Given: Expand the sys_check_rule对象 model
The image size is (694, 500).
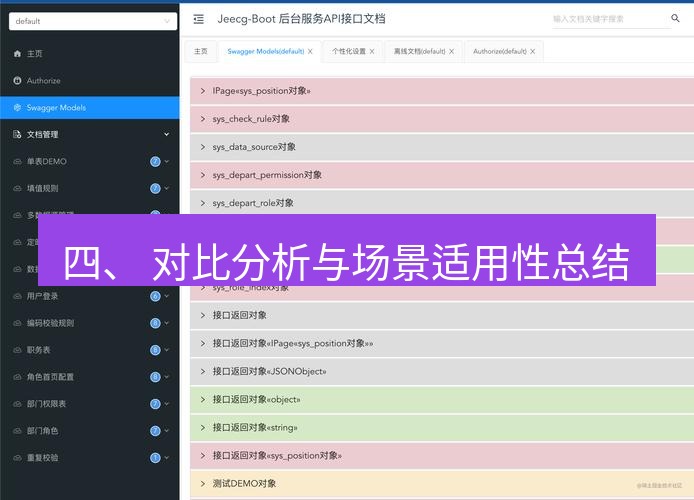Looking at the screenshot, I should 442,119.
